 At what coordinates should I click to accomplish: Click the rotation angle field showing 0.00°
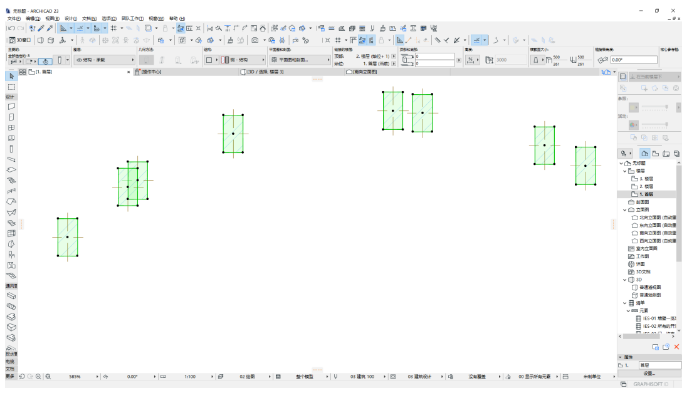point(634,60)
